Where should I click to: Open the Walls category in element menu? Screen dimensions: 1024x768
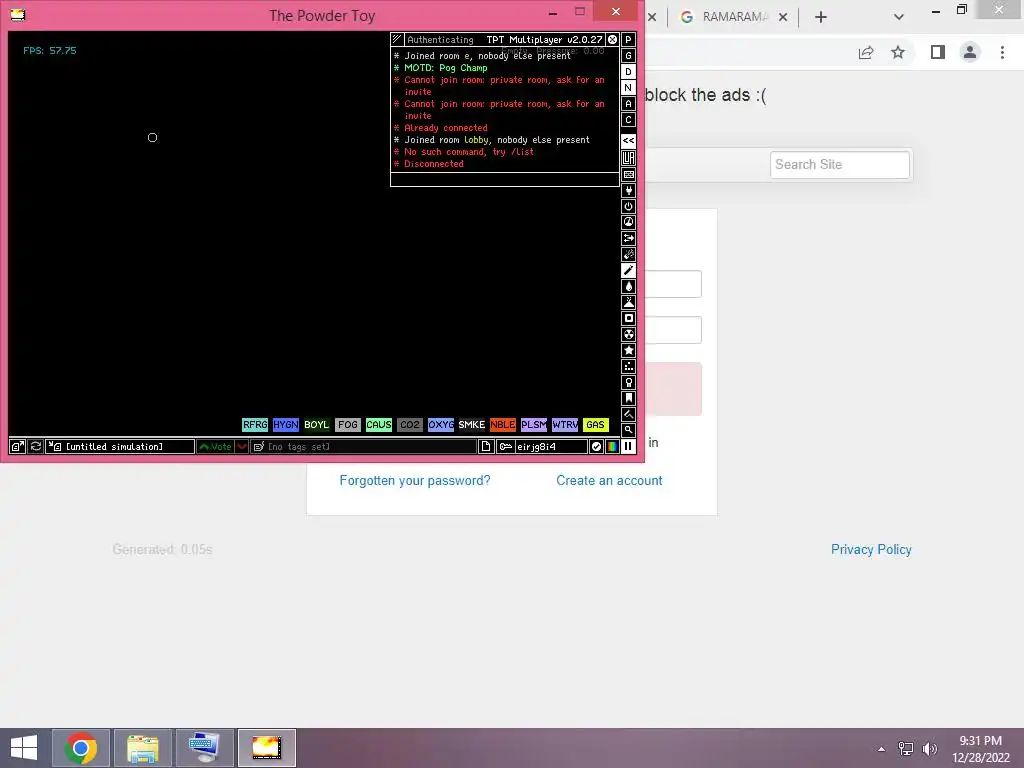coord(628,174)
